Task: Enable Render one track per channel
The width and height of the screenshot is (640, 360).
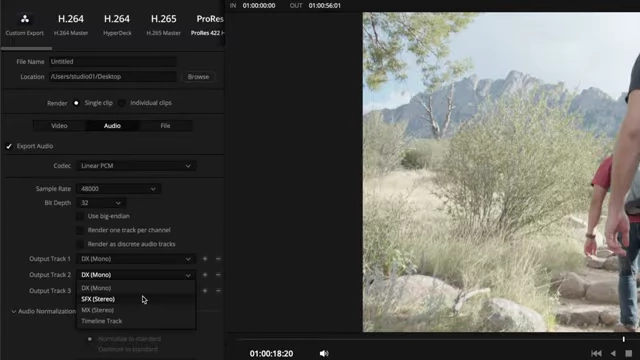Action: pos(80,230)
